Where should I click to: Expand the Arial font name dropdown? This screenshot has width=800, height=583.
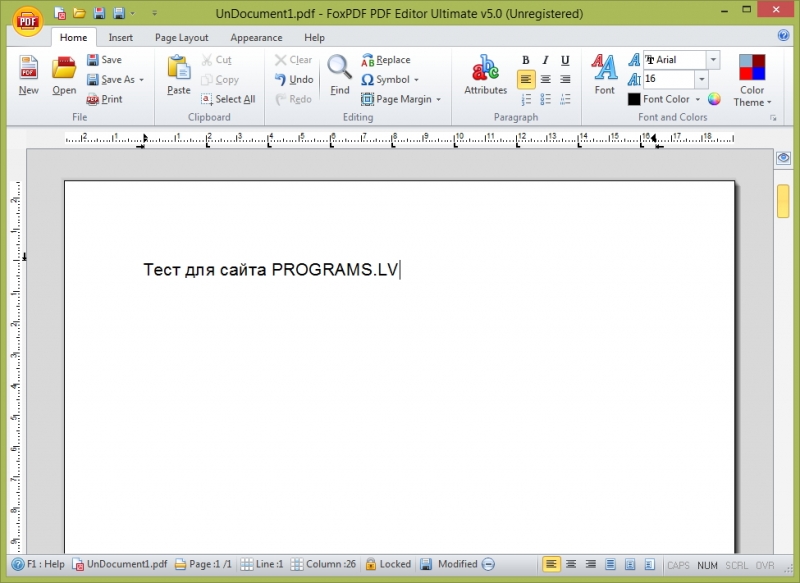[713, 60]
